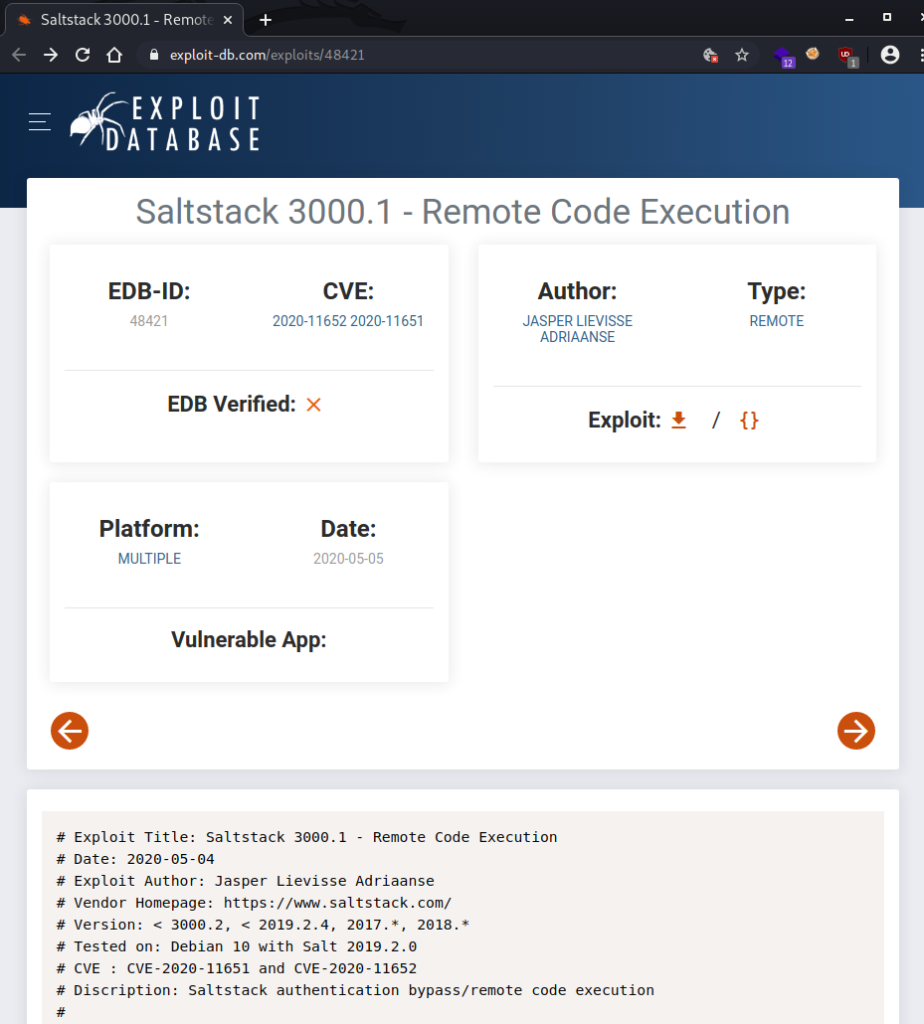Minimize the browser window
The height and width of the screenshot is (1024, 924).
point(850,20)
